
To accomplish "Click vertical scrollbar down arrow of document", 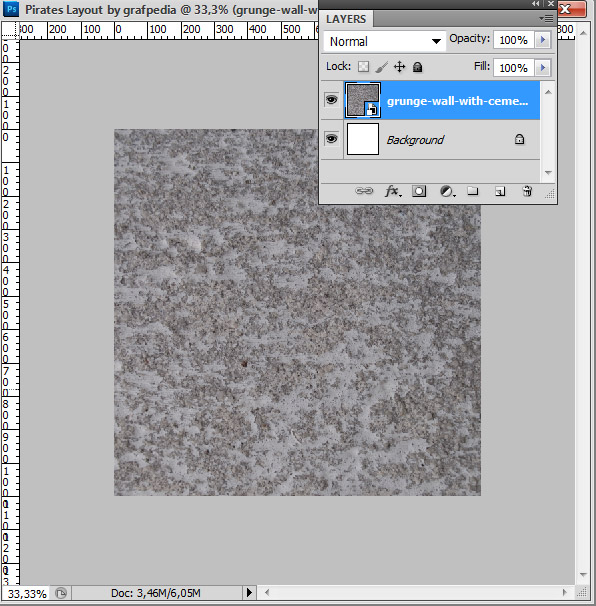I will pos(584,575).
